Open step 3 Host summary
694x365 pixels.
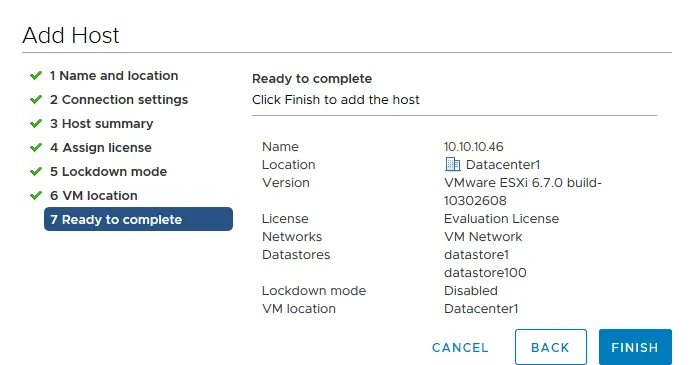(x=101, y=123)
